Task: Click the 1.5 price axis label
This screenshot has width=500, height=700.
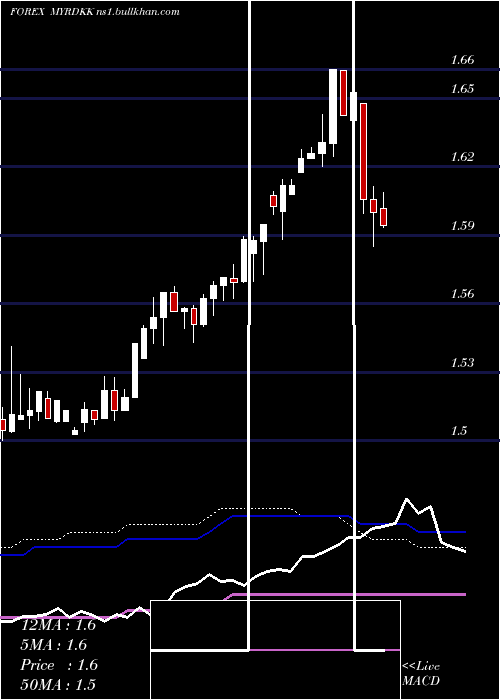Action: pyautogui.click(x=459, y=430)
